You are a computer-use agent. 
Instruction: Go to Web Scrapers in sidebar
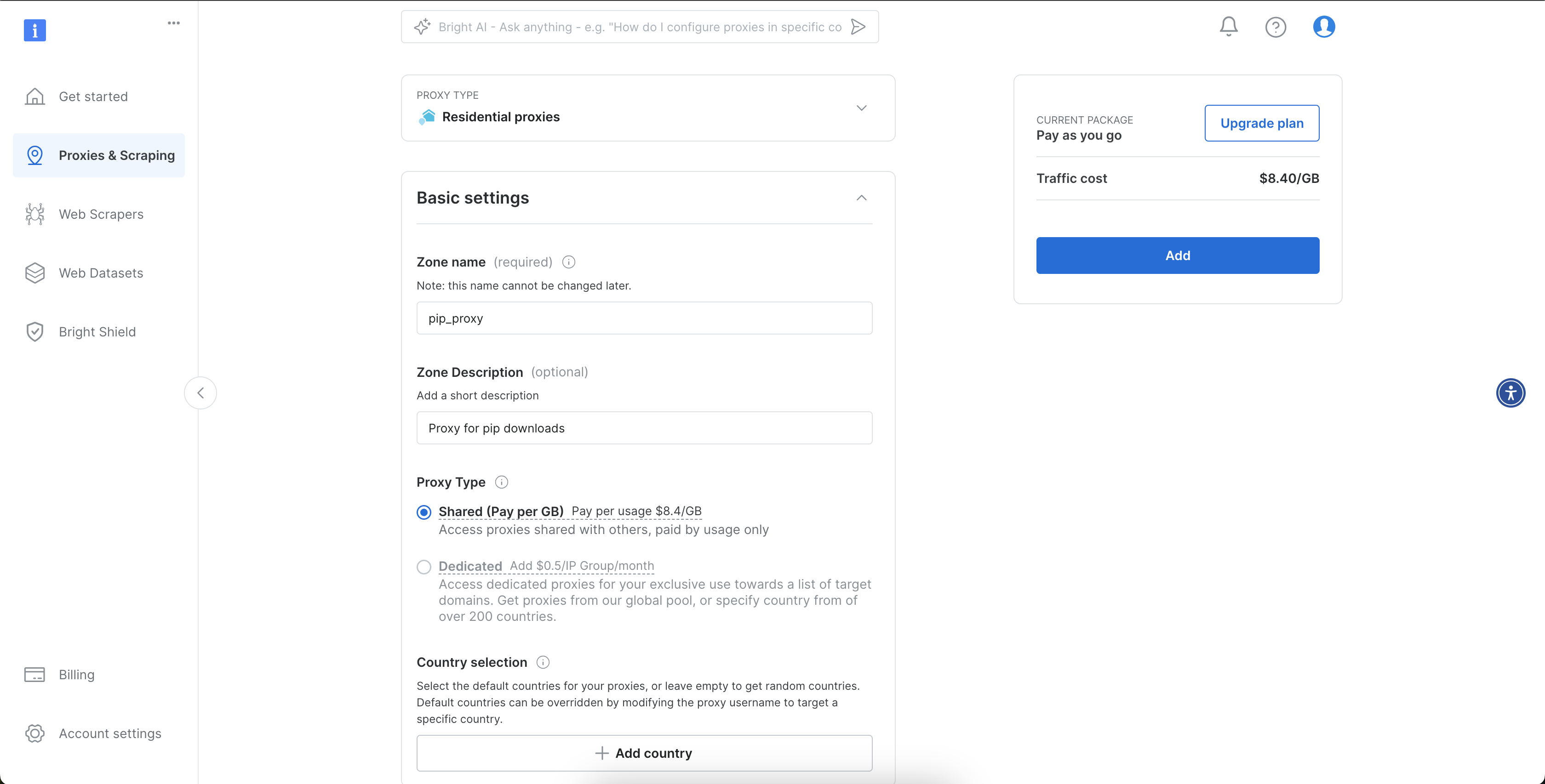tap(101, 214)
